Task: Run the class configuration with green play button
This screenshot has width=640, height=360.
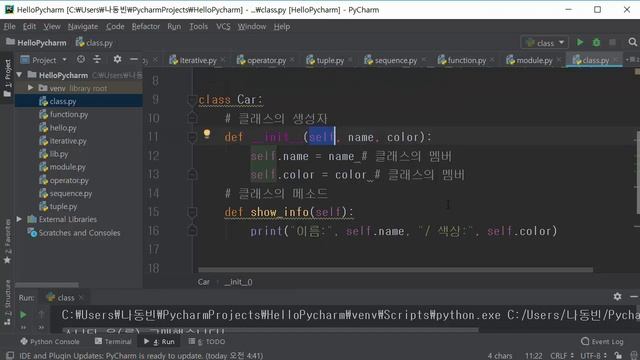Action: (x=580, y=42)
